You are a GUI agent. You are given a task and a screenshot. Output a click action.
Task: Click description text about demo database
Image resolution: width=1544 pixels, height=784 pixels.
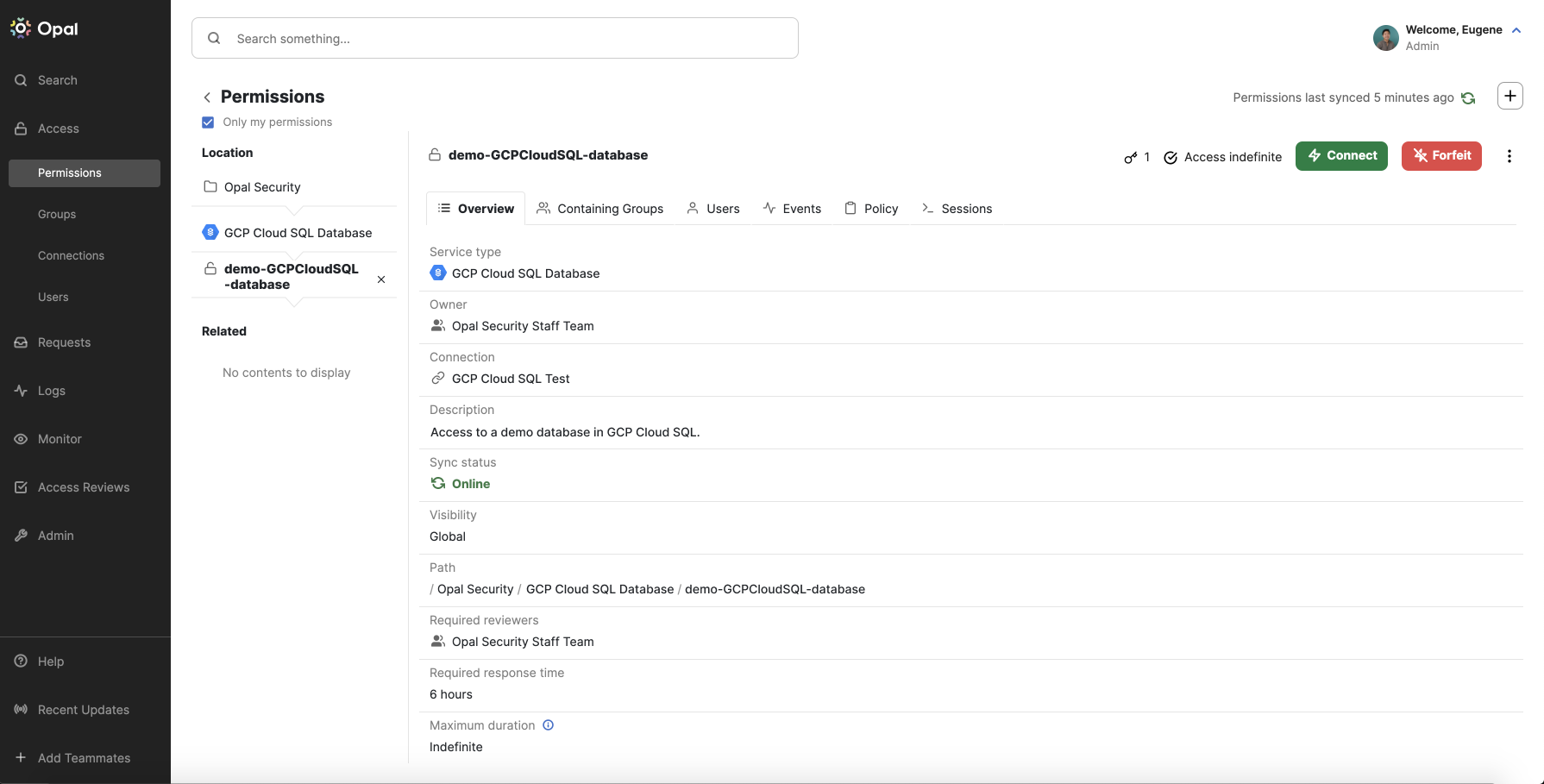tap(565, 432)
